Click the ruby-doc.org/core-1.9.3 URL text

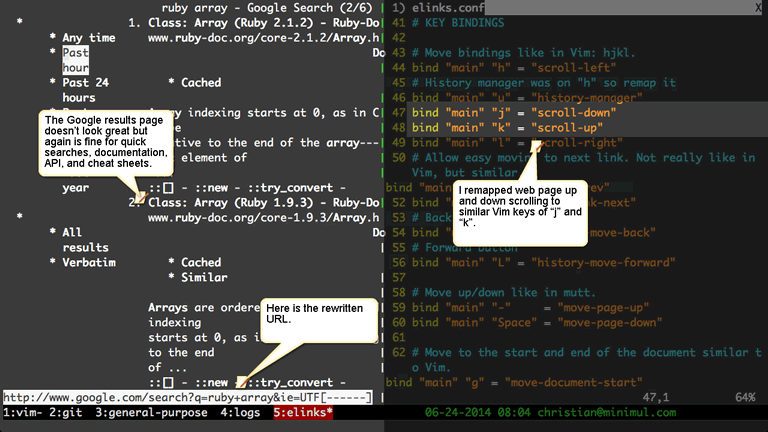tap(264, 217)
